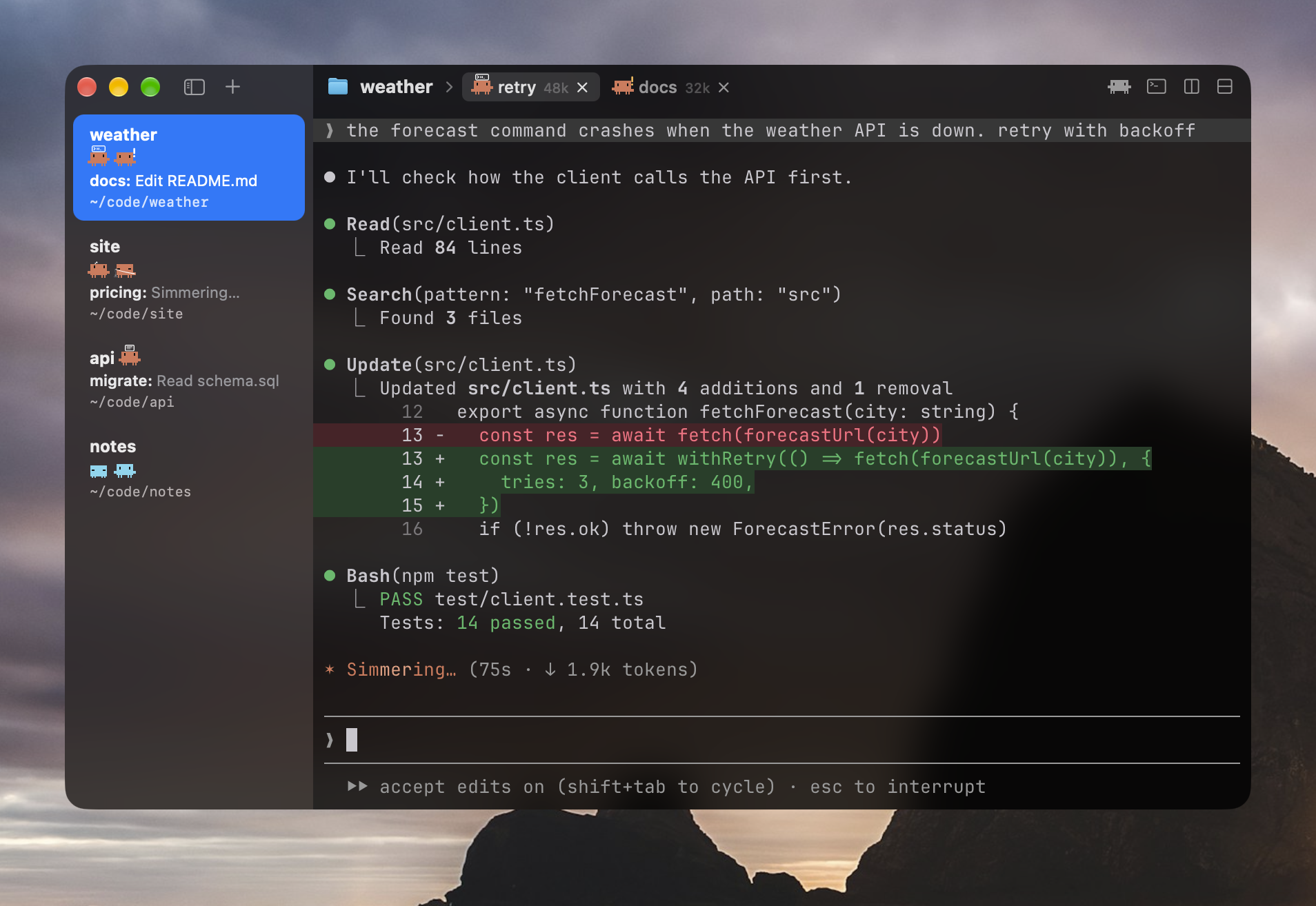Close the retry tab
The height and width of the screenshot is (906, 1316).
coord(582,88)
